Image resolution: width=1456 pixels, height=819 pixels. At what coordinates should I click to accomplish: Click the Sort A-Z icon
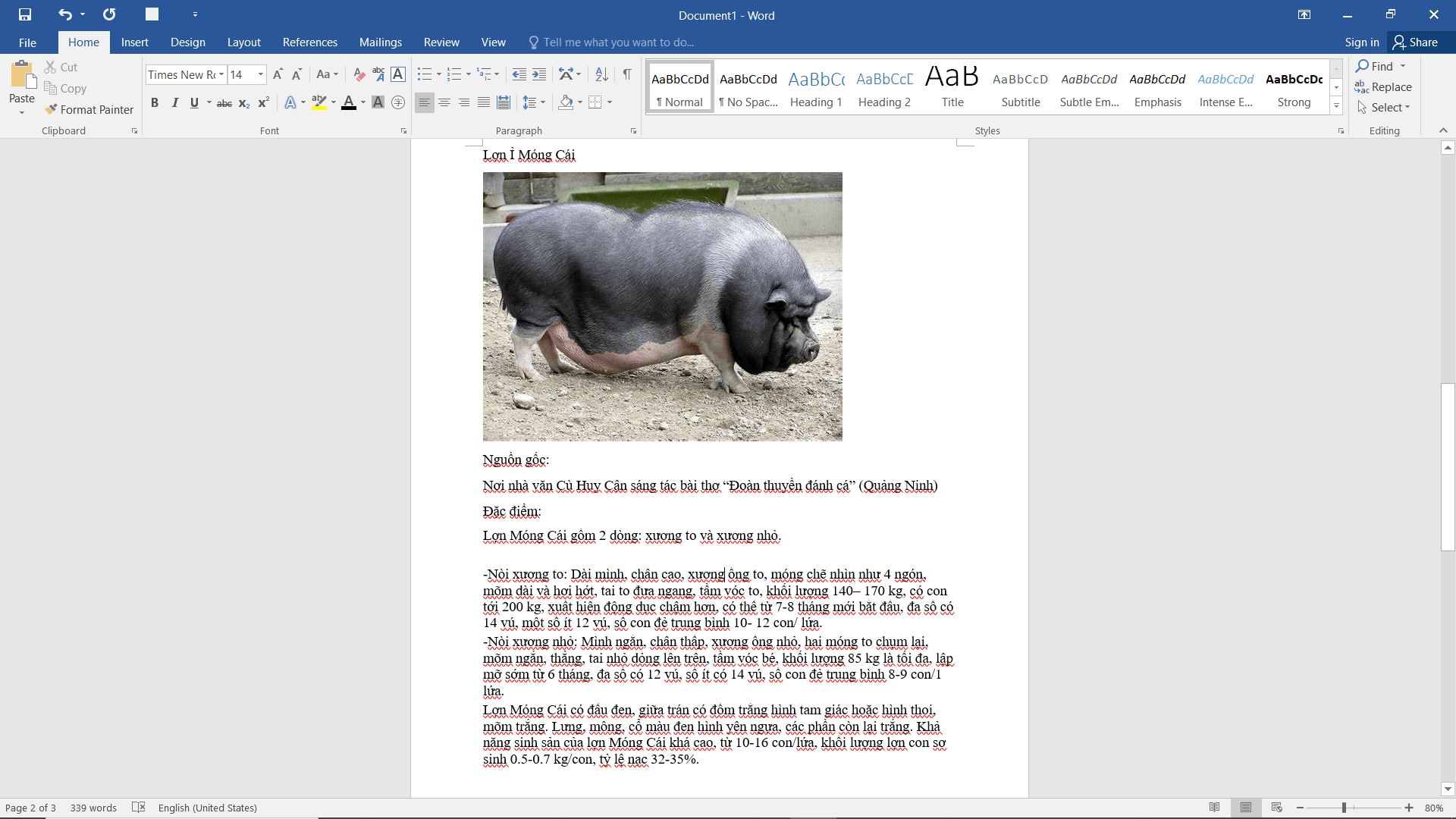601,74
